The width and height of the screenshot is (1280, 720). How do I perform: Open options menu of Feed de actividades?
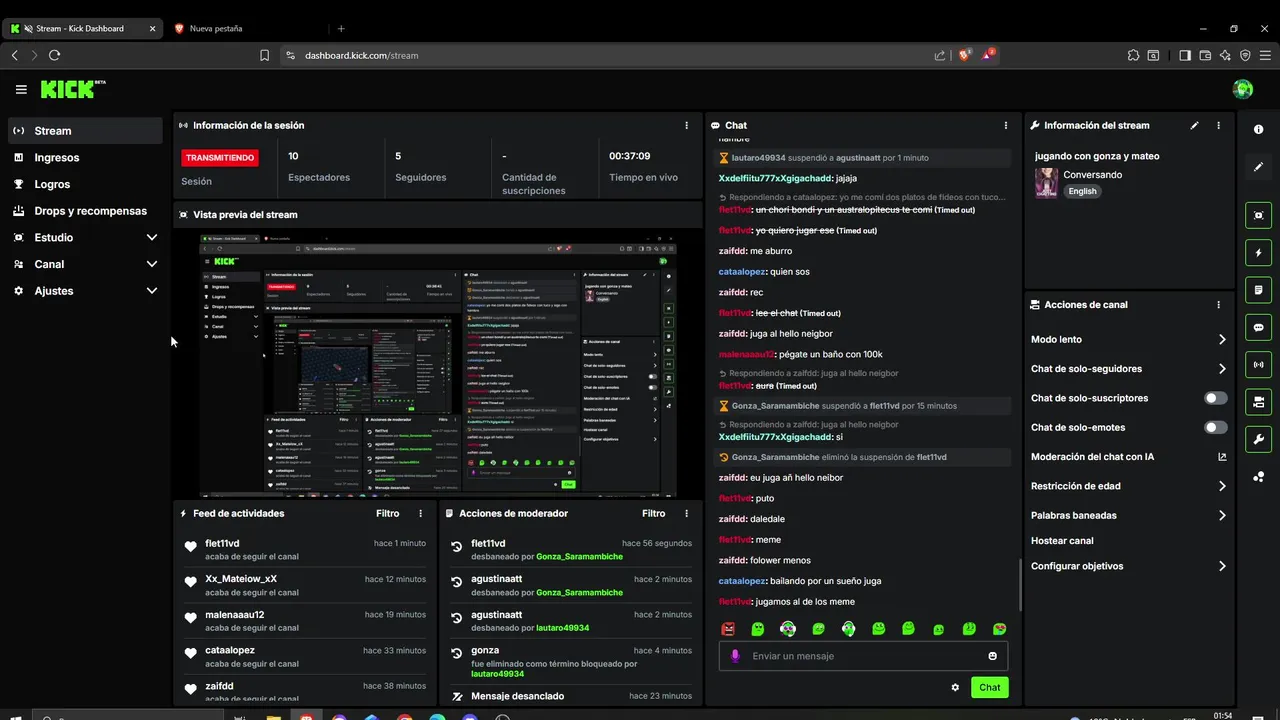pos(421,513)
